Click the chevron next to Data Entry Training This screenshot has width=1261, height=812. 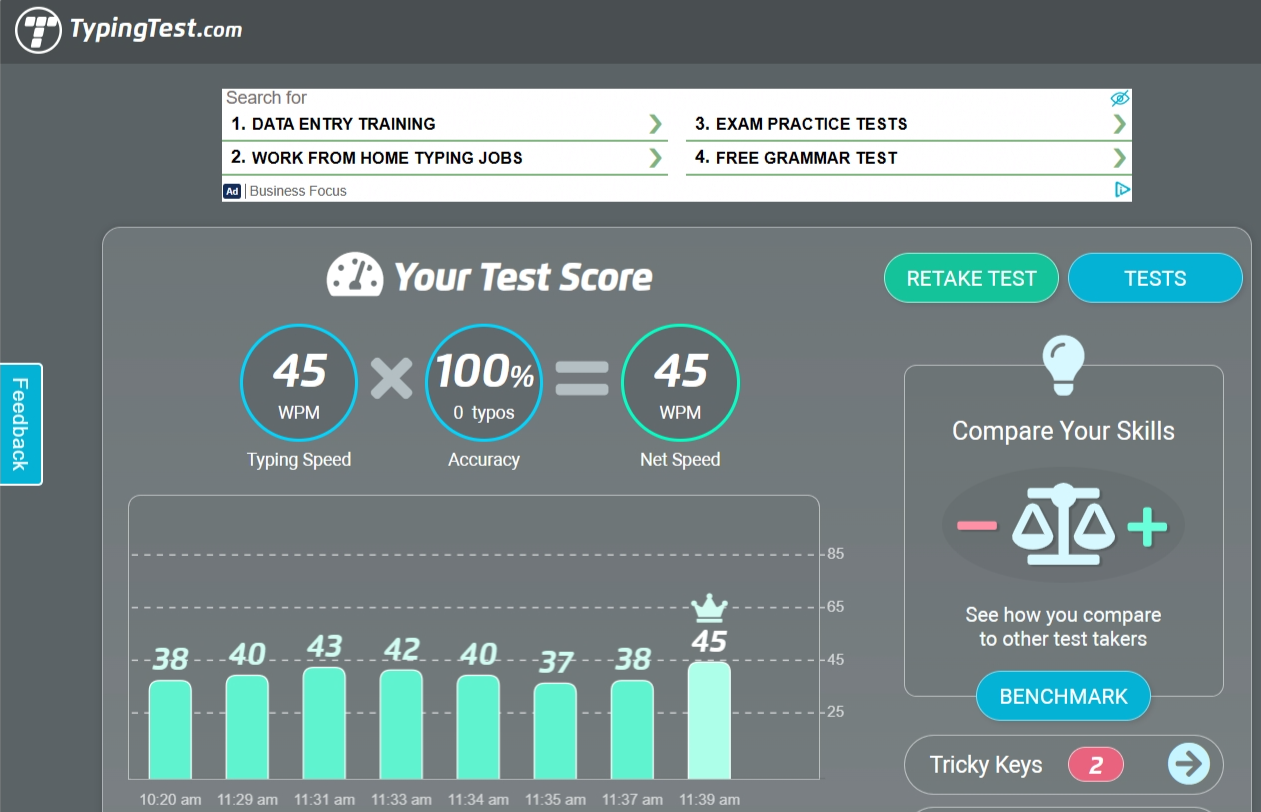point(655,124)
